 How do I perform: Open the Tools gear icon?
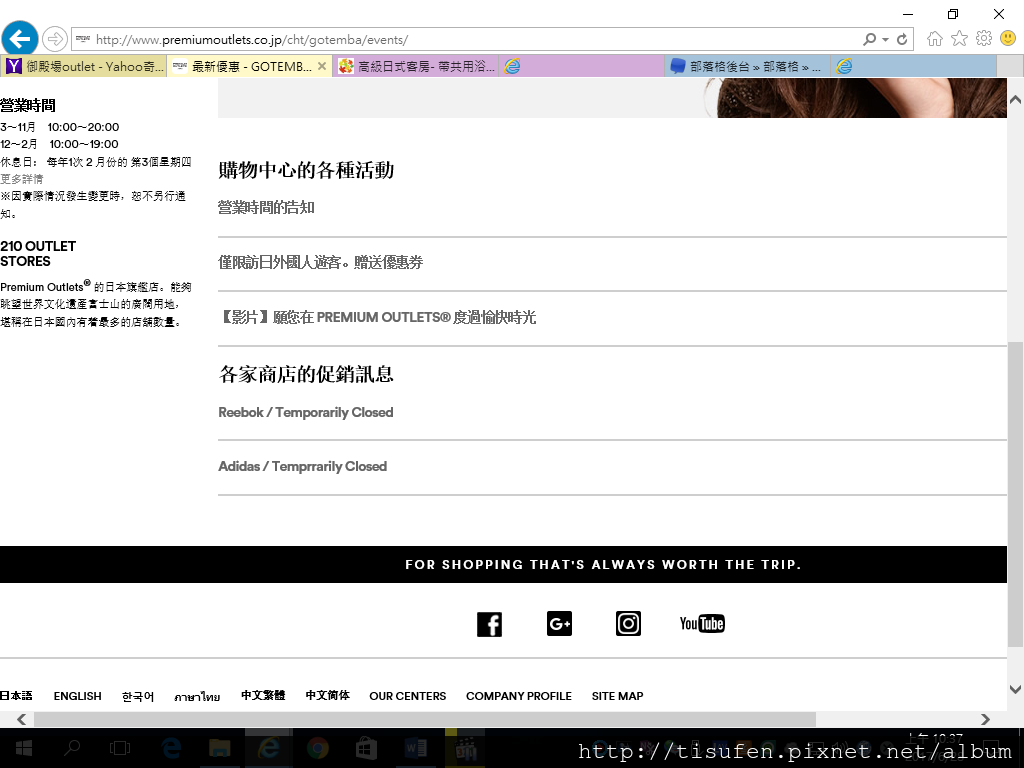coord(984,39)
